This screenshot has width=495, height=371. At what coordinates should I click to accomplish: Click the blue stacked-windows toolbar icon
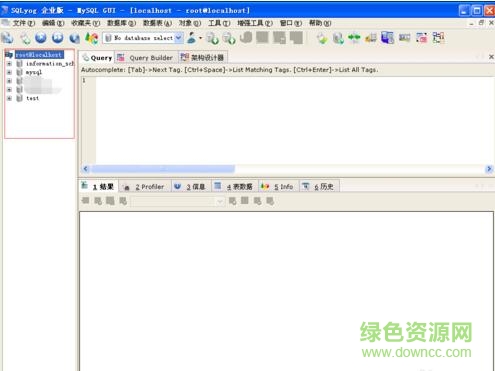387,38
